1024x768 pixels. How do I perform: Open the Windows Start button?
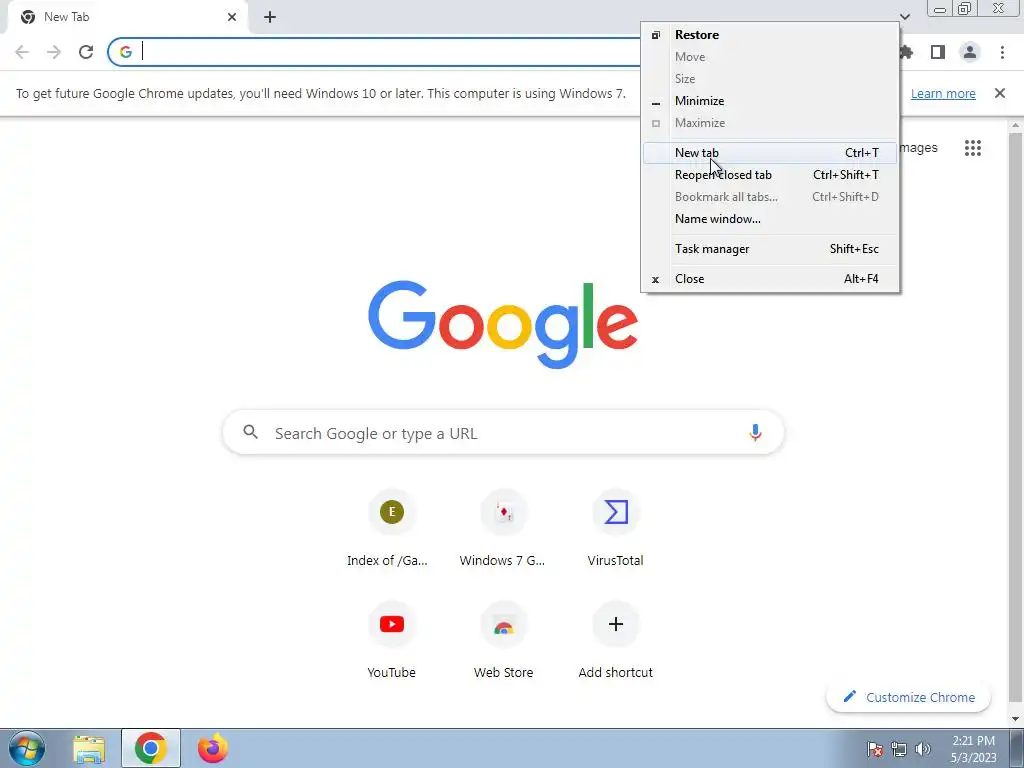pos(27,748)
